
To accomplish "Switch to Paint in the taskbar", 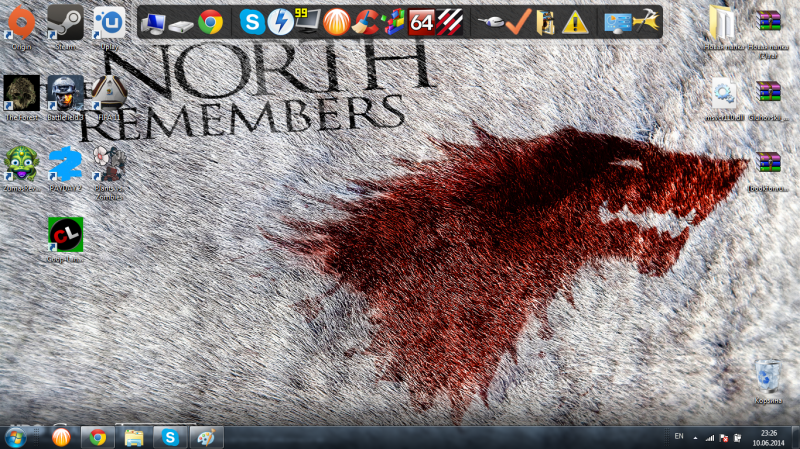I will tap(207, 438).
